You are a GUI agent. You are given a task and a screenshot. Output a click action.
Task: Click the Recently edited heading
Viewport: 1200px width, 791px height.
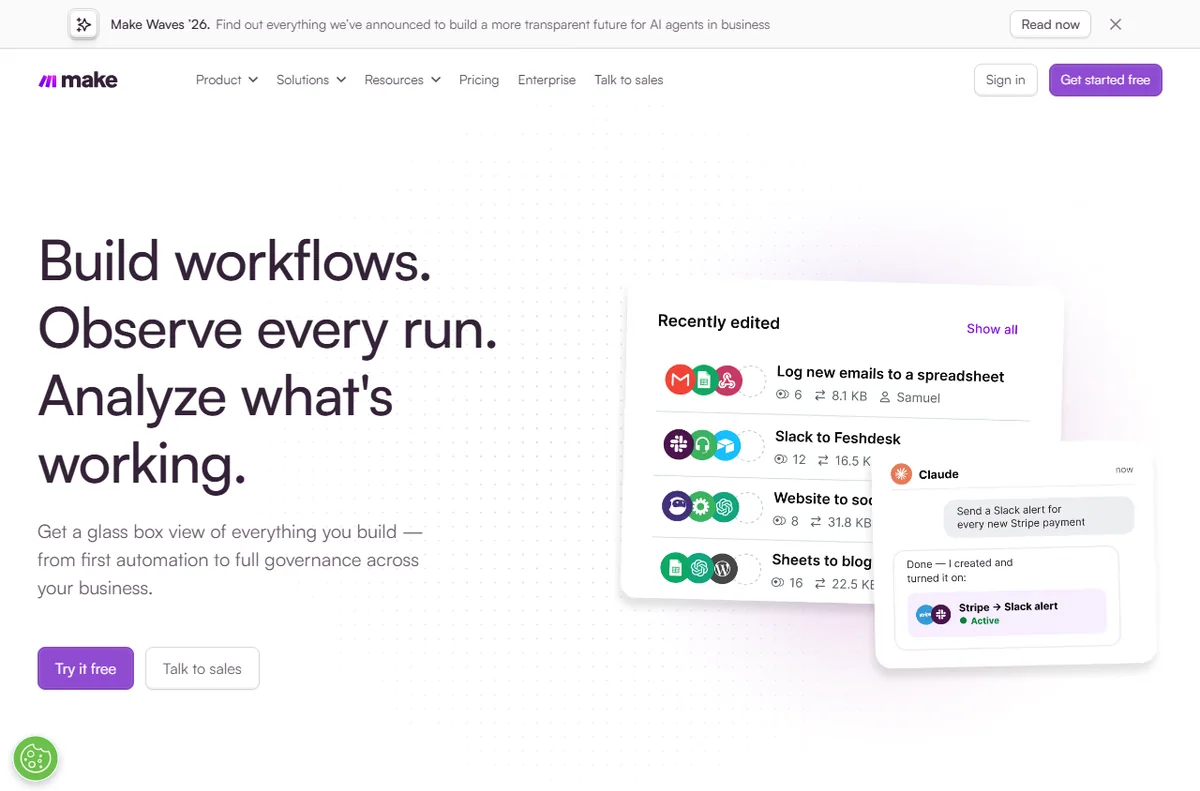pos(718,322)
